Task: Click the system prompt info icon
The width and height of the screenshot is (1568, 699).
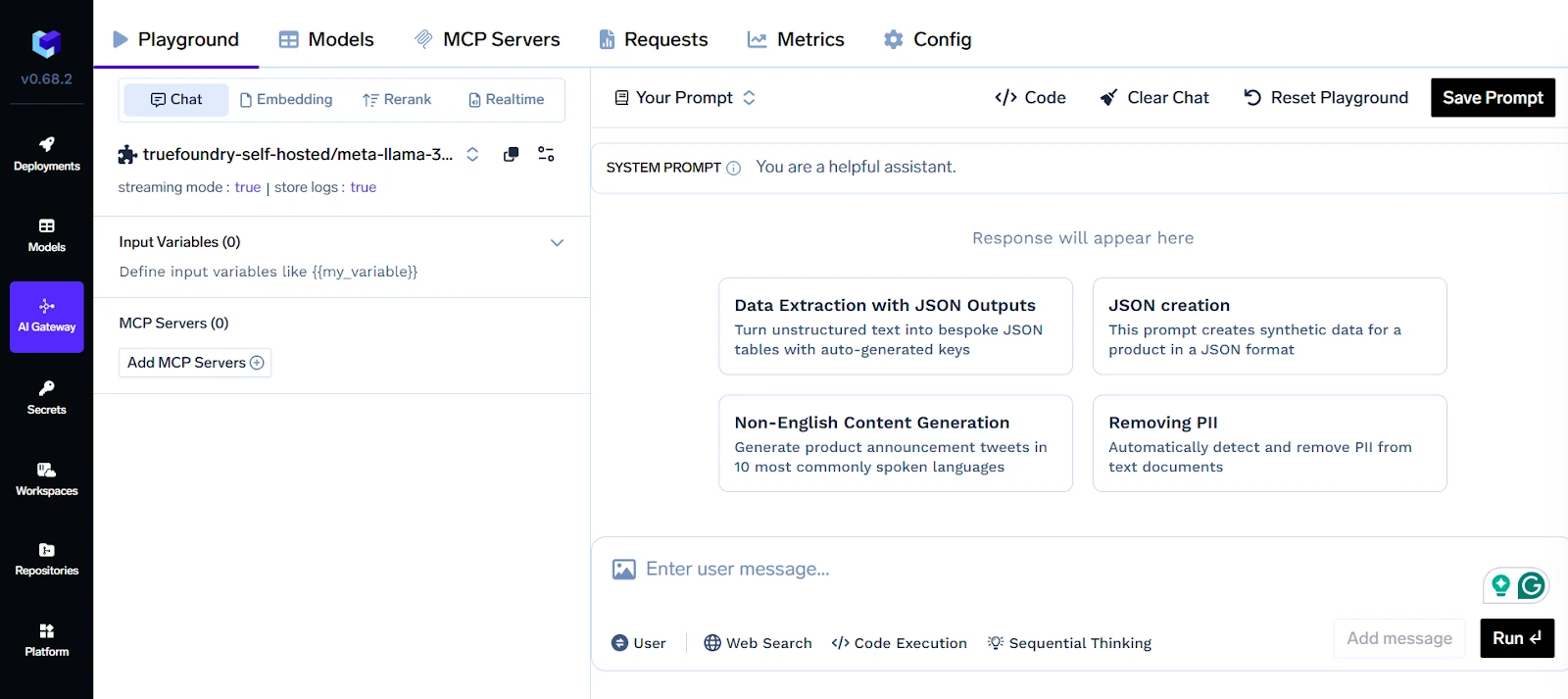Action: point(733,168)
